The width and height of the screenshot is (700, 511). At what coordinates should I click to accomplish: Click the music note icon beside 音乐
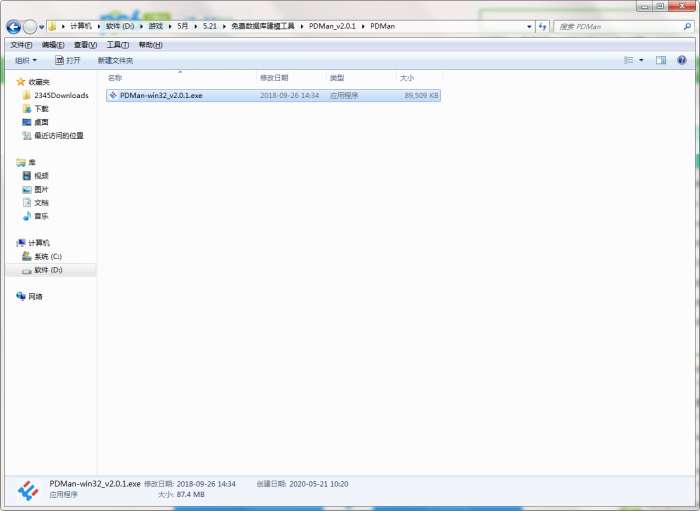pos(27,216)
